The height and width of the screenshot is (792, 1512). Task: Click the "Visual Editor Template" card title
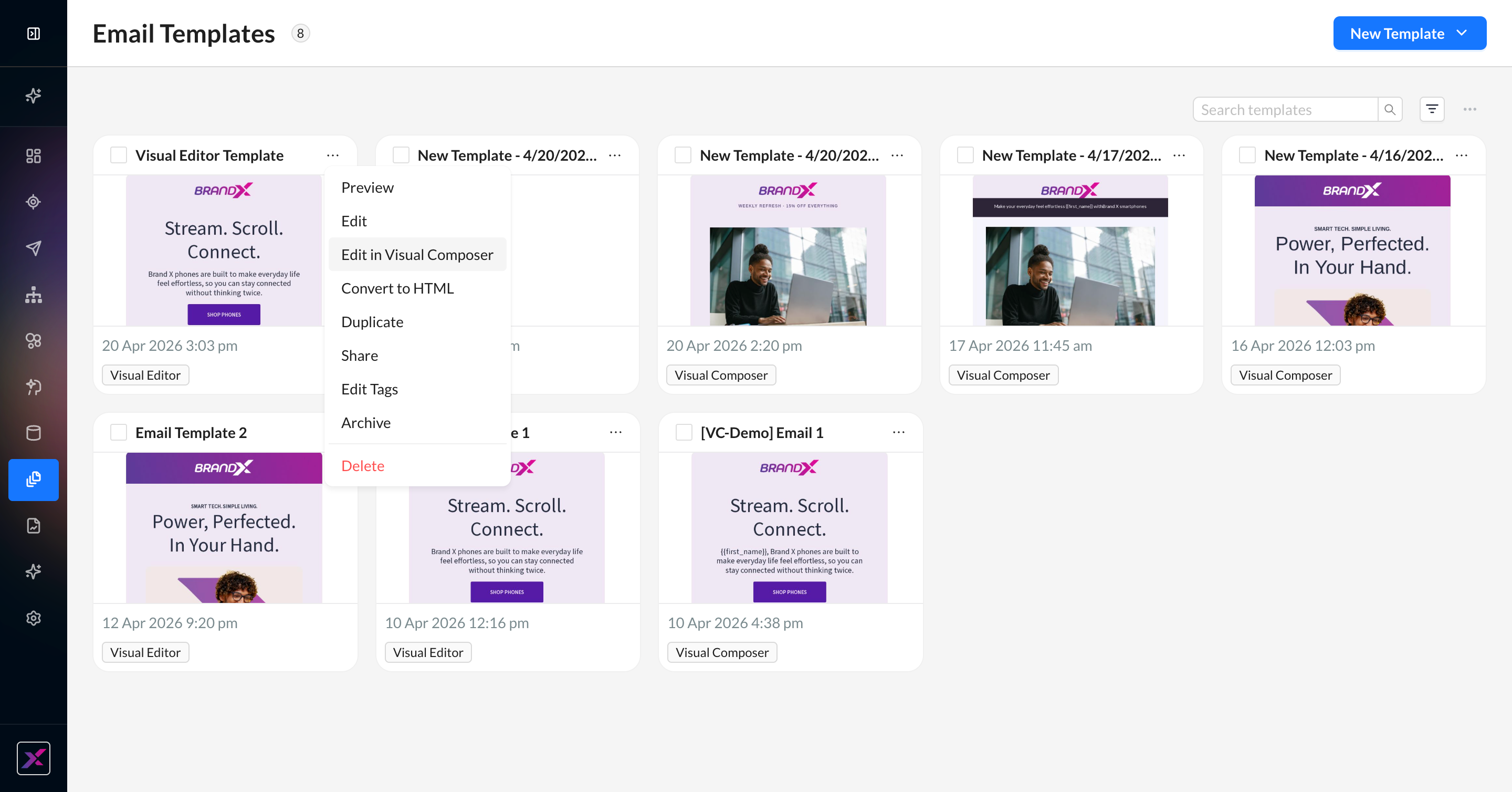[209, 155]
